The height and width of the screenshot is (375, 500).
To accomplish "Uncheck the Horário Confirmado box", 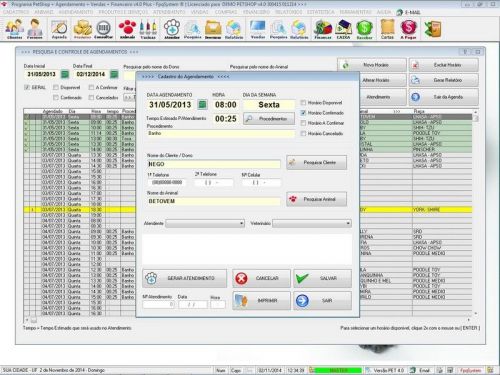I will (x=303, y=113).
